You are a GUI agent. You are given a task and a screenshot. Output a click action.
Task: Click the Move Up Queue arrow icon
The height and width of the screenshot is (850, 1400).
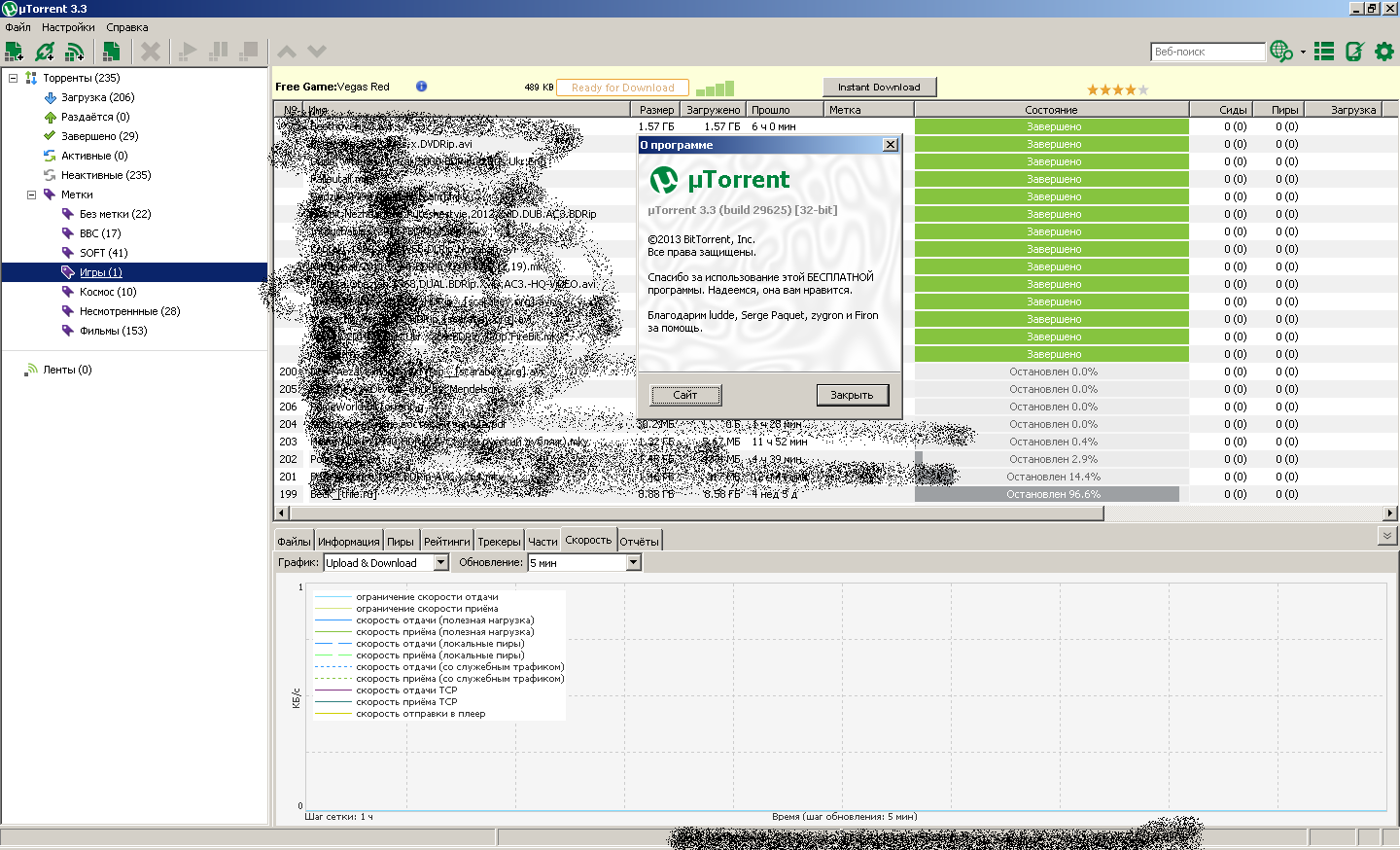pos(287,52)
